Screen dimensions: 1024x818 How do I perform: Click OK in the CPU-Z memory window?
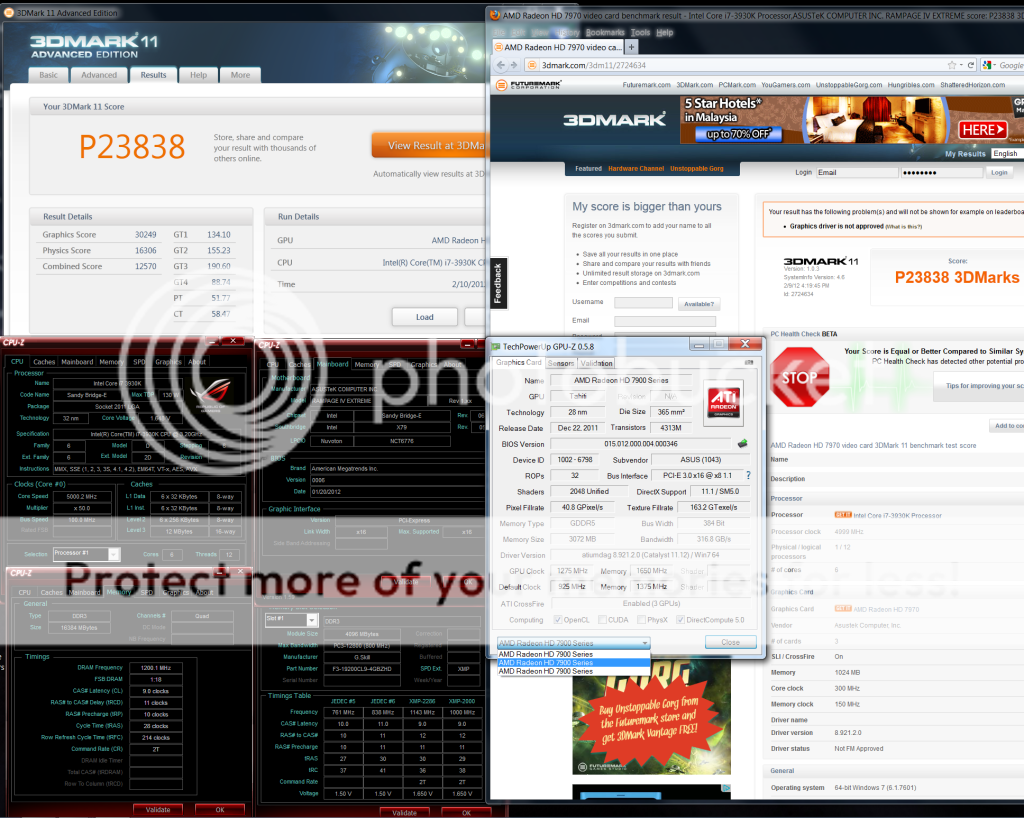click(220, 810)
